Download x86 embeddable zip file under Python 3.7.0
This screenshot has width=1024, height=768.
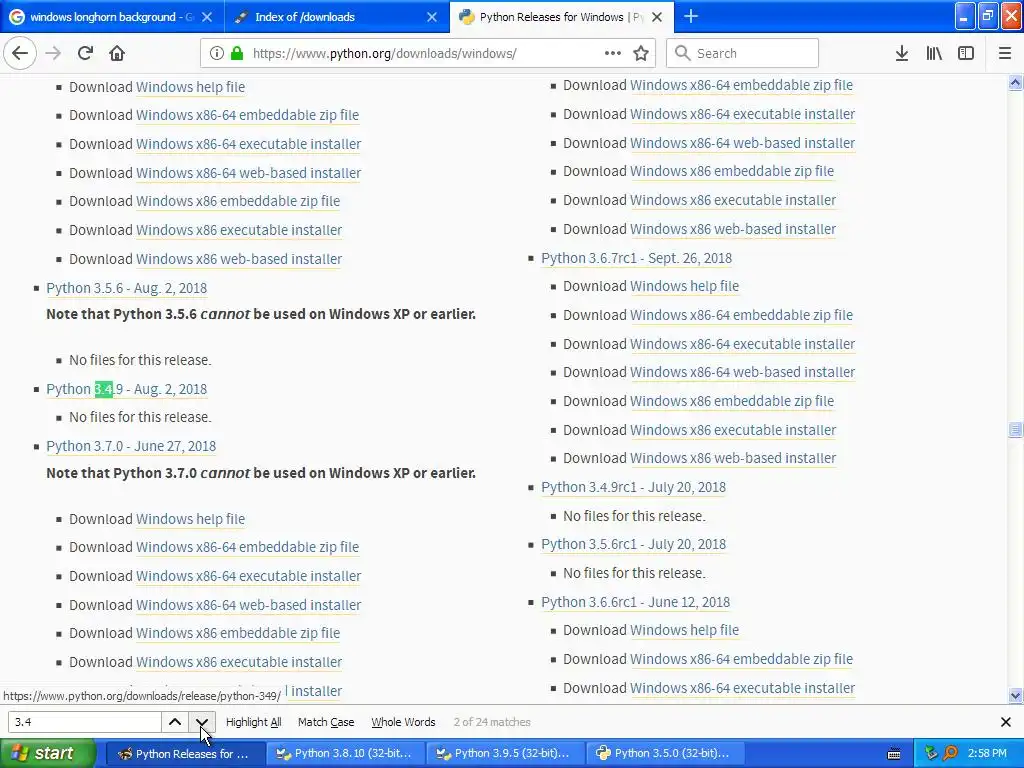(x=238, y=633)
